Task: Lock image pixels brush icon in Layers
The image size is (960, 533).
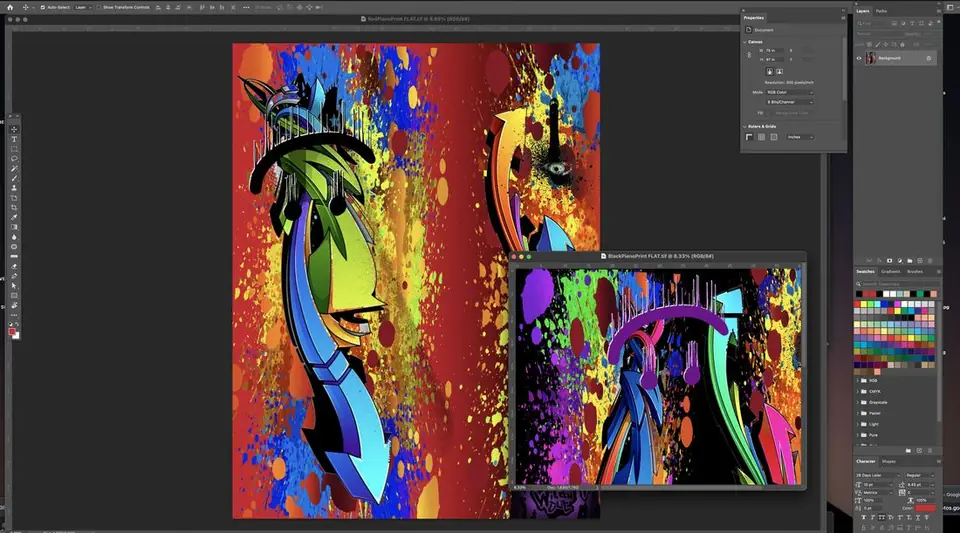Action: pyautogui.click(x=878, y=44)
